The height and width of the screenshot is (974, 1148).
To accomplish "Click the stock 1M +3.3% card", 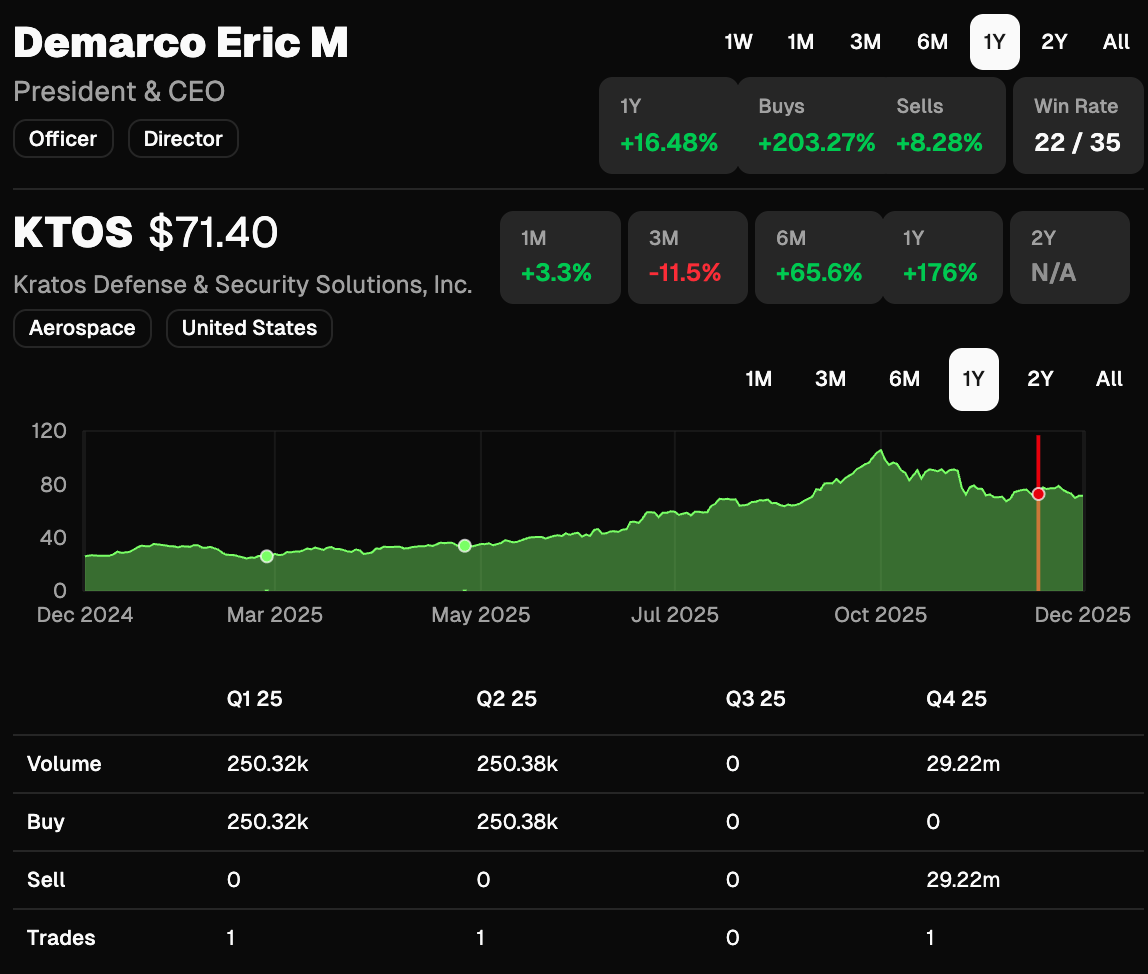I will coord(560,257).
